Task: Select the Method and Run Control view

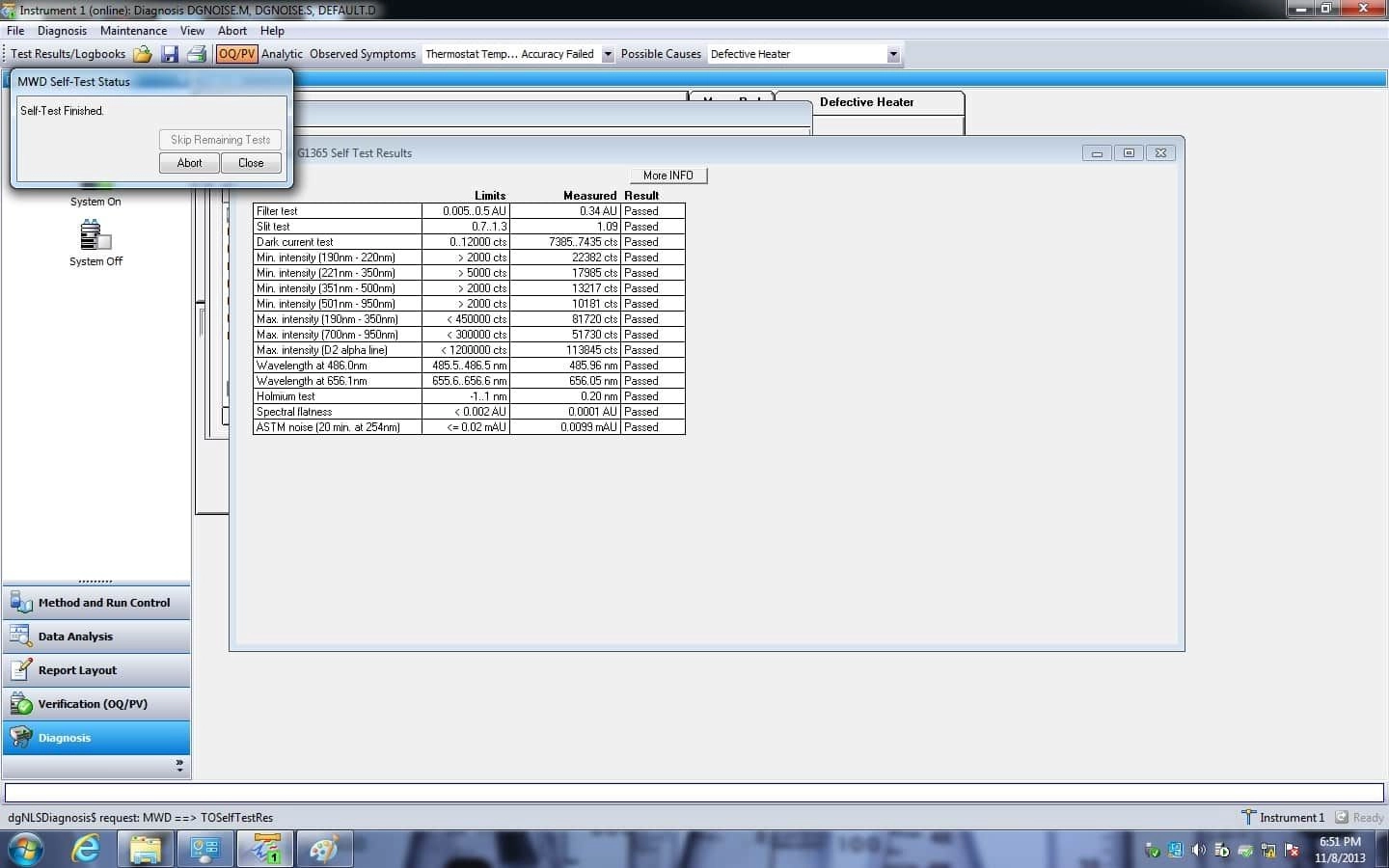Action: click(x=96, y=602)
